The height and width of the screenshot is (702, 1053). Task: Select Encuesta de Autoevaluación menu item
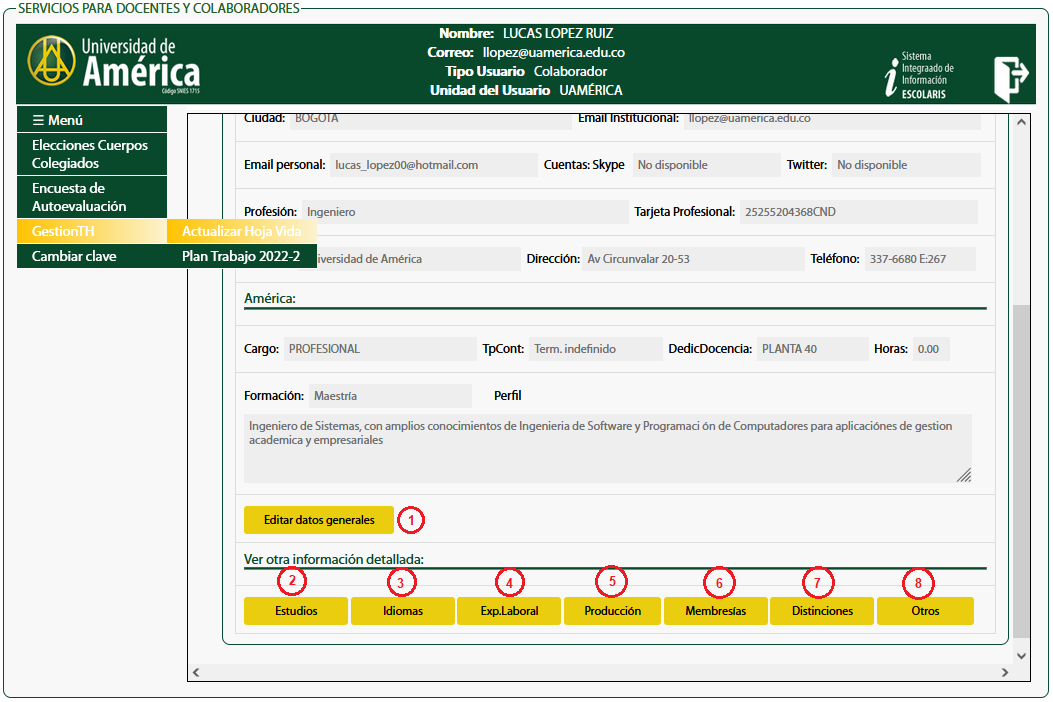pyautogui.click(x=91, y=197)
